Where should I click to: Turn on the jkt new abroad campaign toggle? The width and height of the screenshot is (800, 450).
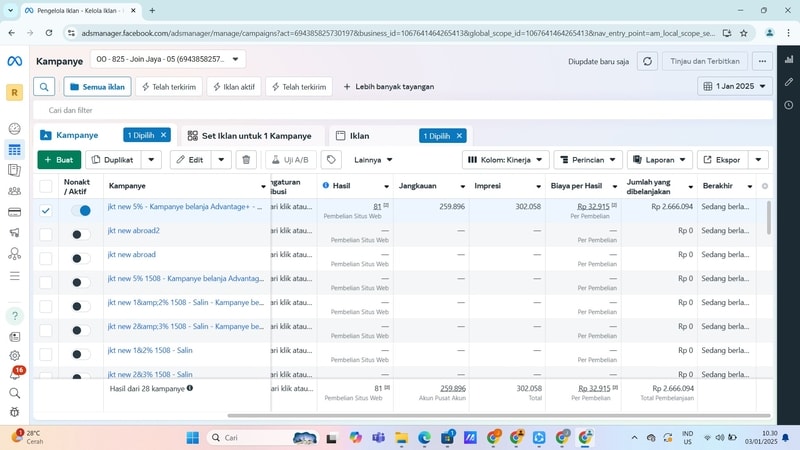point(81,258)
